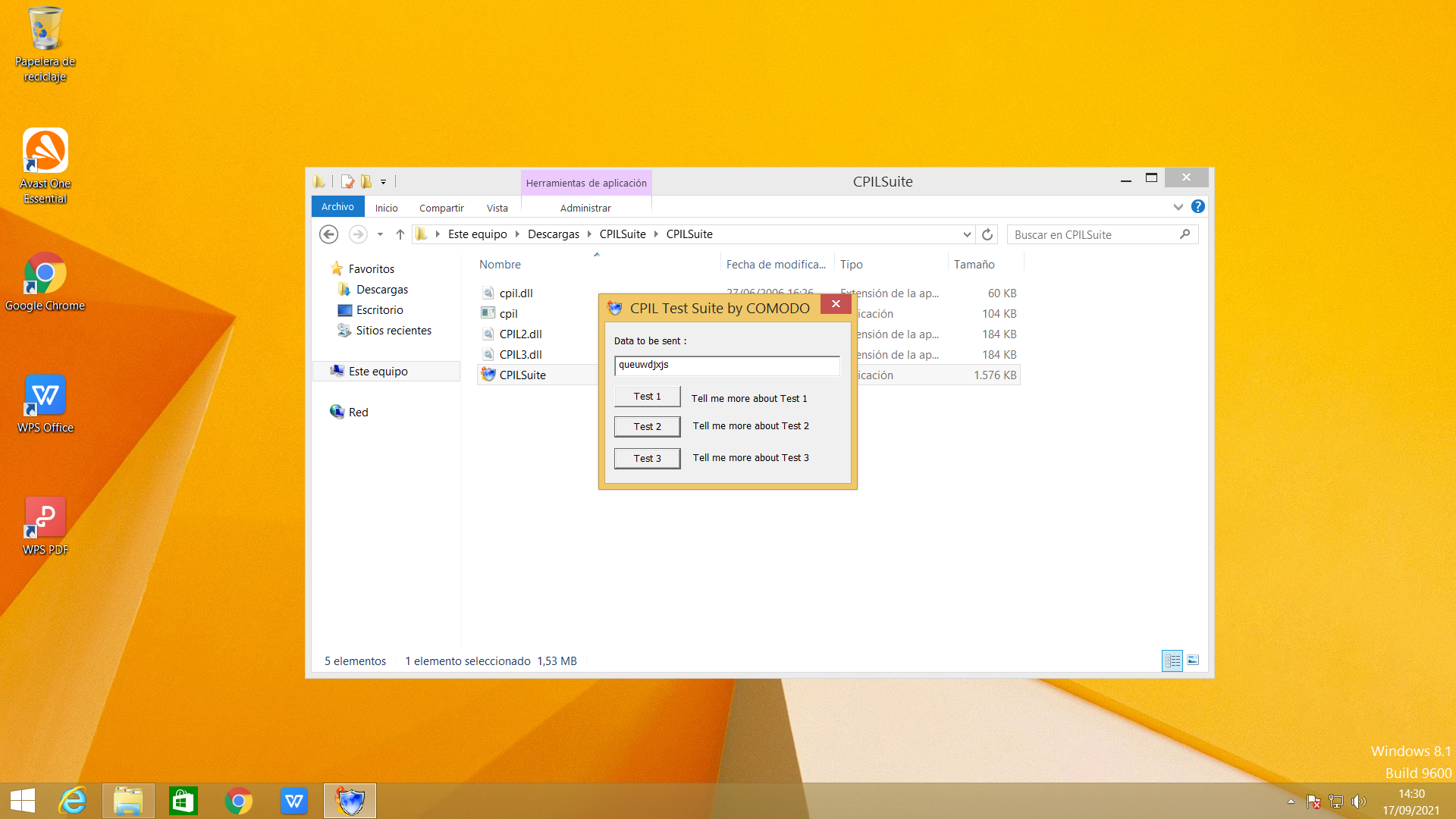Open the Archivo menu tab
The width and height of the screenshot is (1456, 819).
(337, 206)
